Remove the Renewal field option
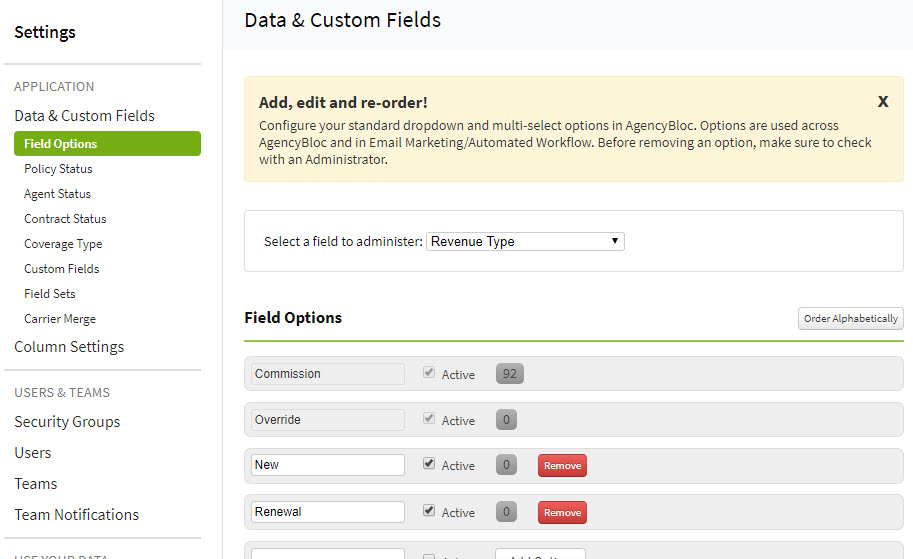Viewport: 913px width, 559px height. tap(562, 512)
